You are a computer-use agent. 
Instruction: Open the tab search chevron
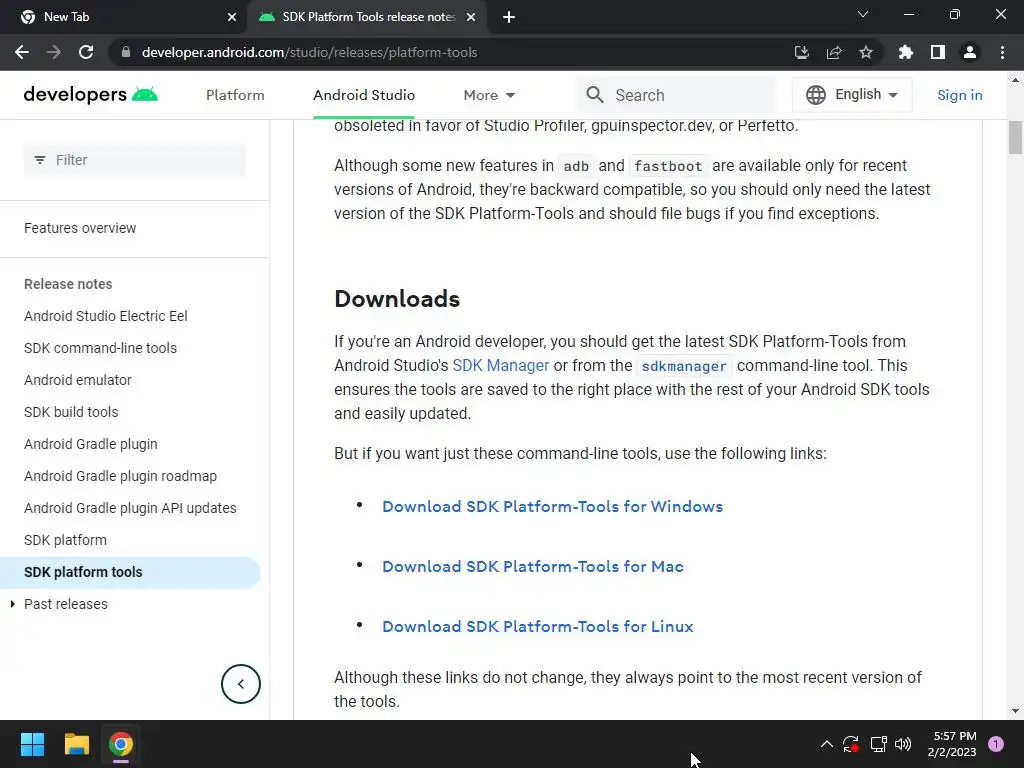pyautogui.click(x=862, y=14)
